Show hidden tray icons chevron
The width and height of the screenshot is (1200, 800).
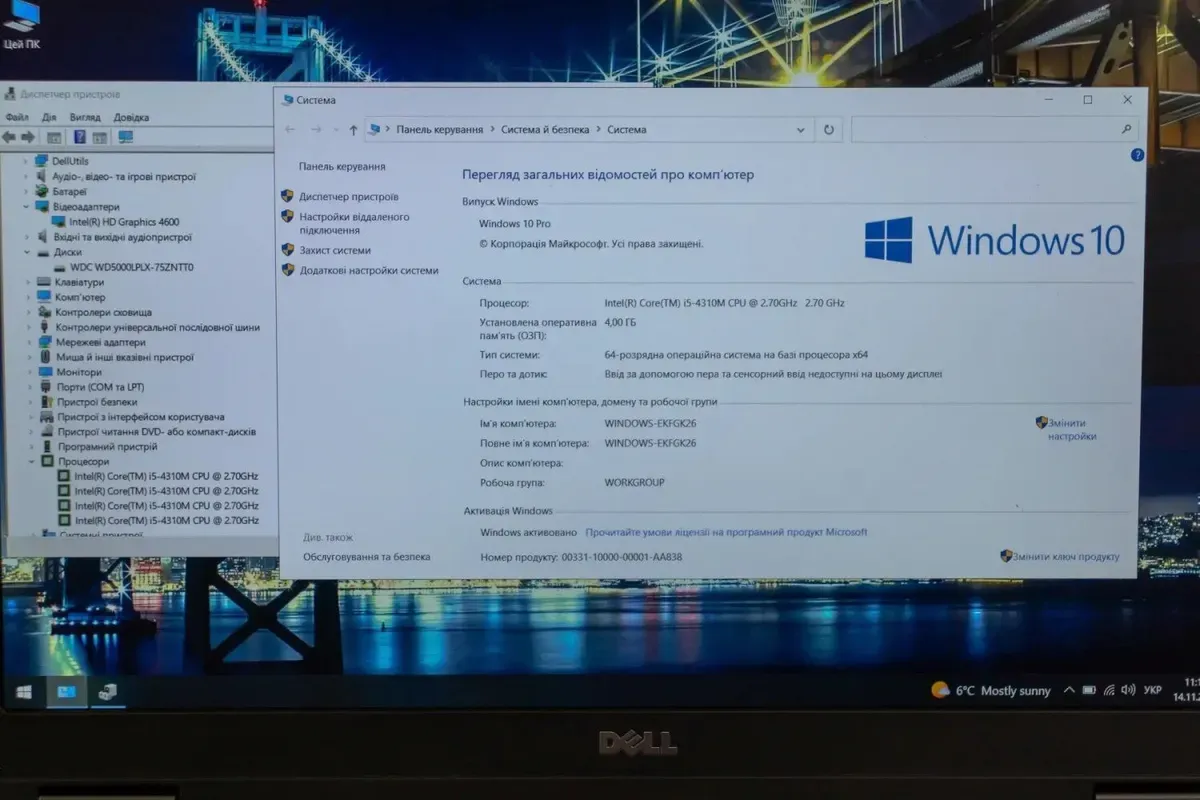(1069, 690)
